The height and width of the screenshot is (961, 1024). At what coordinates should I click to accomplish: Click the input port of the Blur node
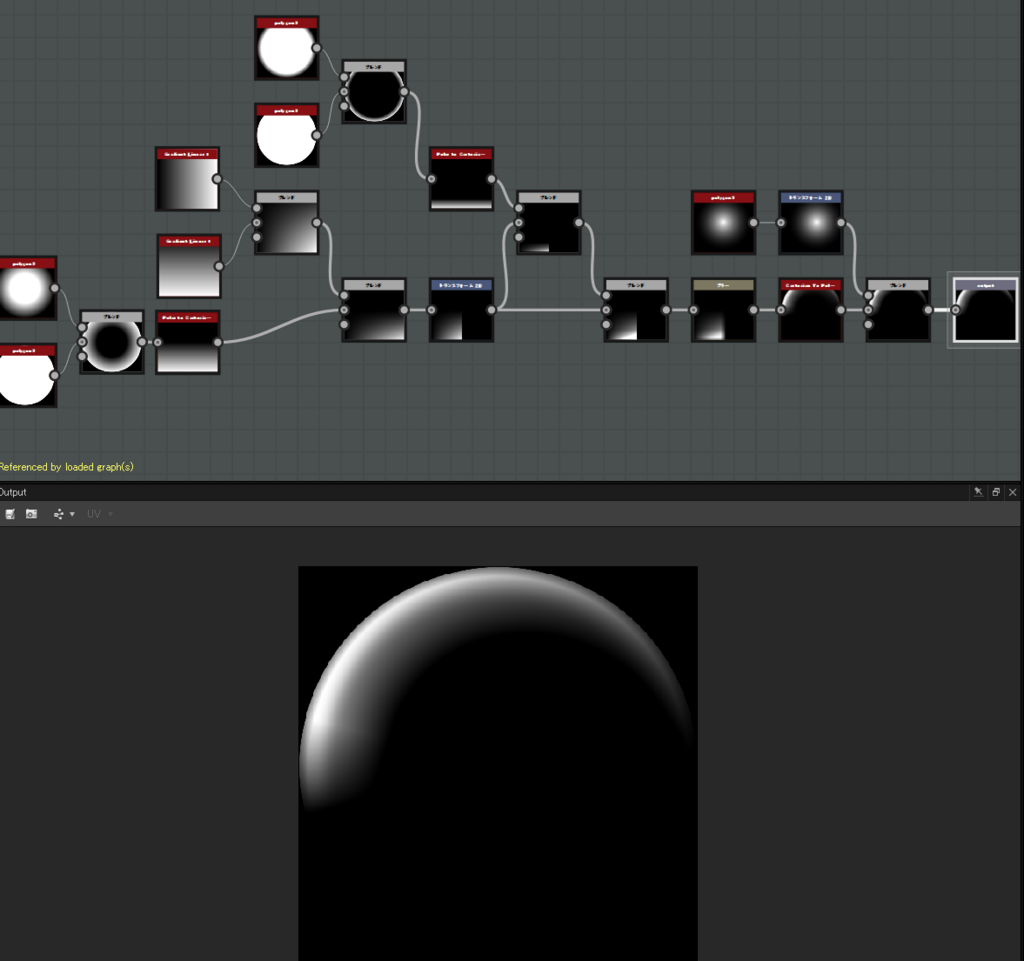694,310
